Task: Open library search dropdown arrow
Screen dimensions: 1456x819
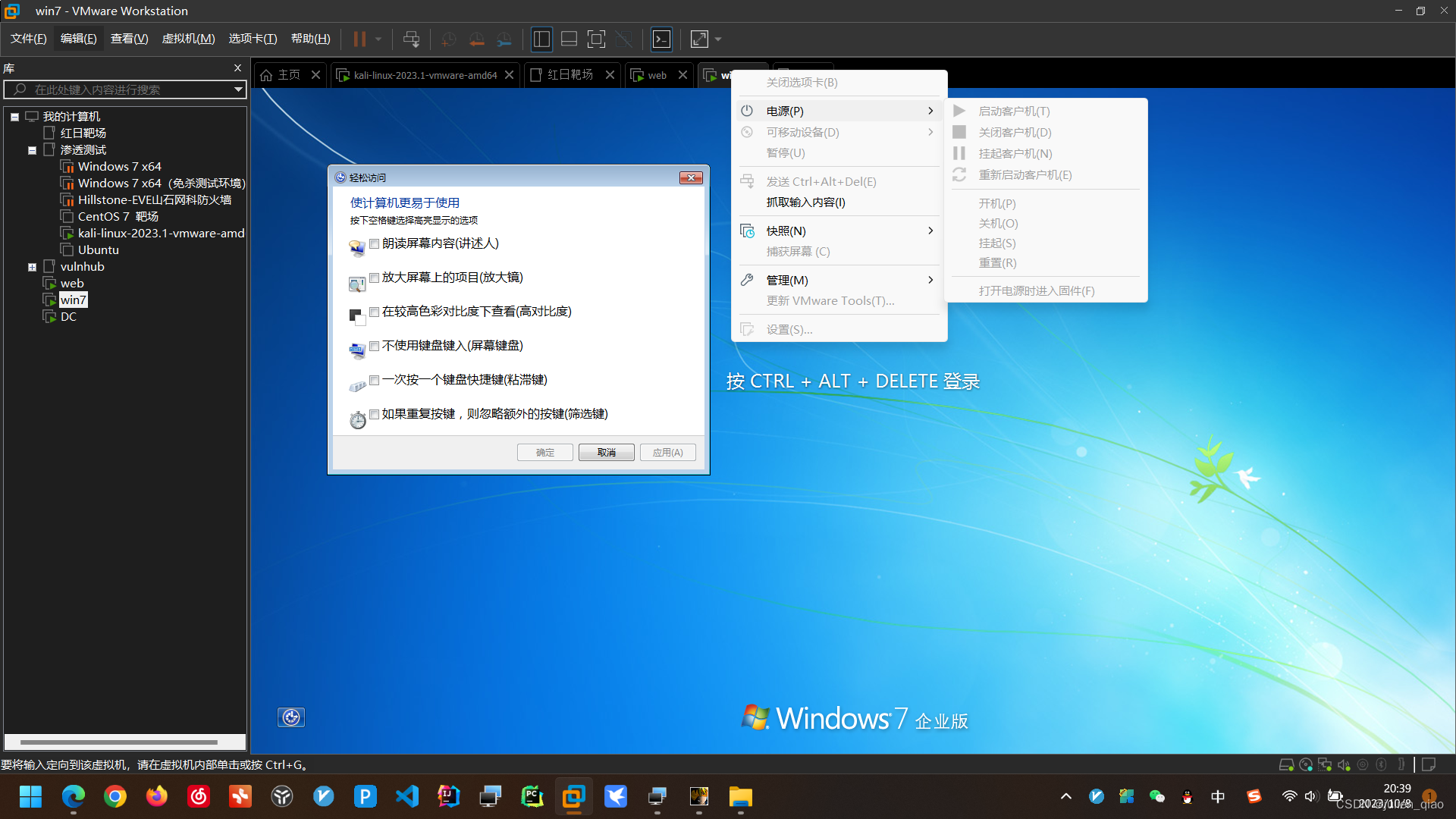Action: tap(238, 89)
